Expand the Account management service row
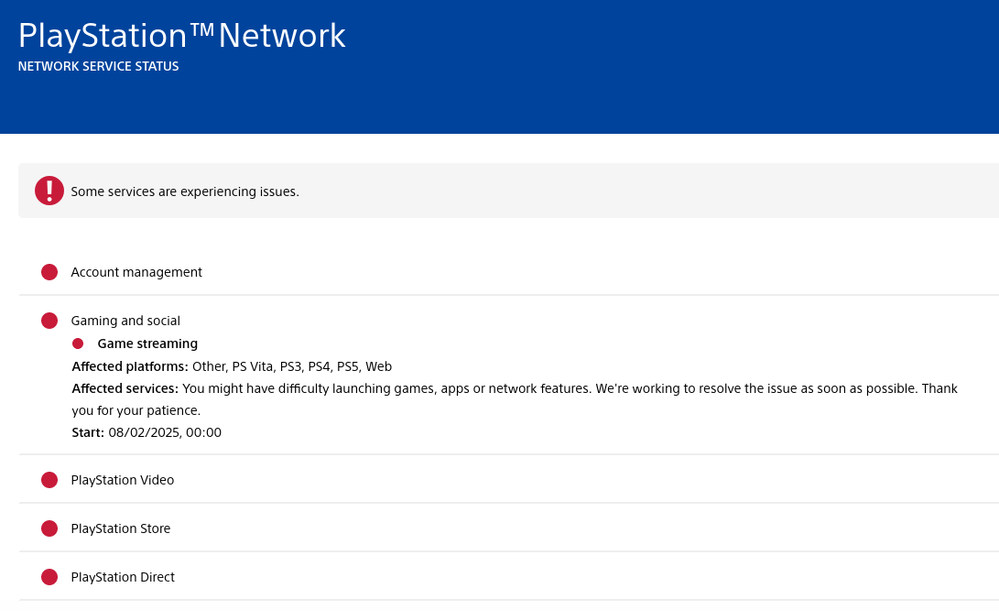Image resolution: width=999 pixels, height=611 pixels. (x=136, y=271)
